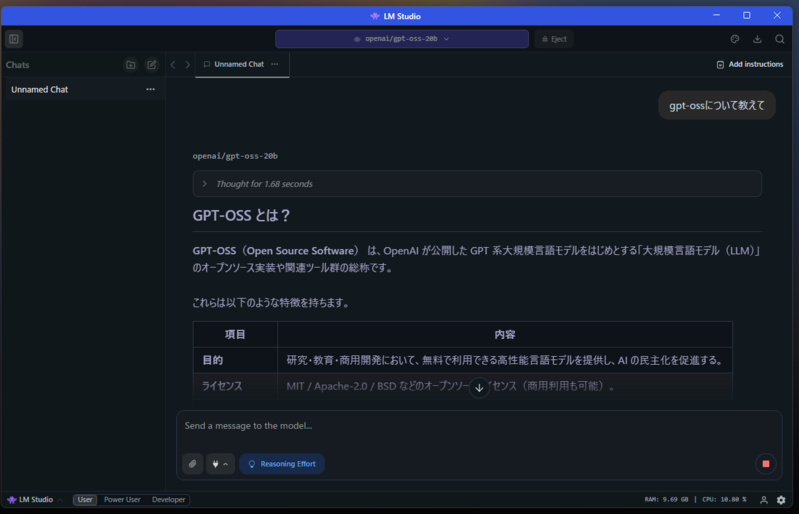This screenshot has width=799, height=514.
Task: Open the downloads icon in top bar
Action: click(757, 39)
